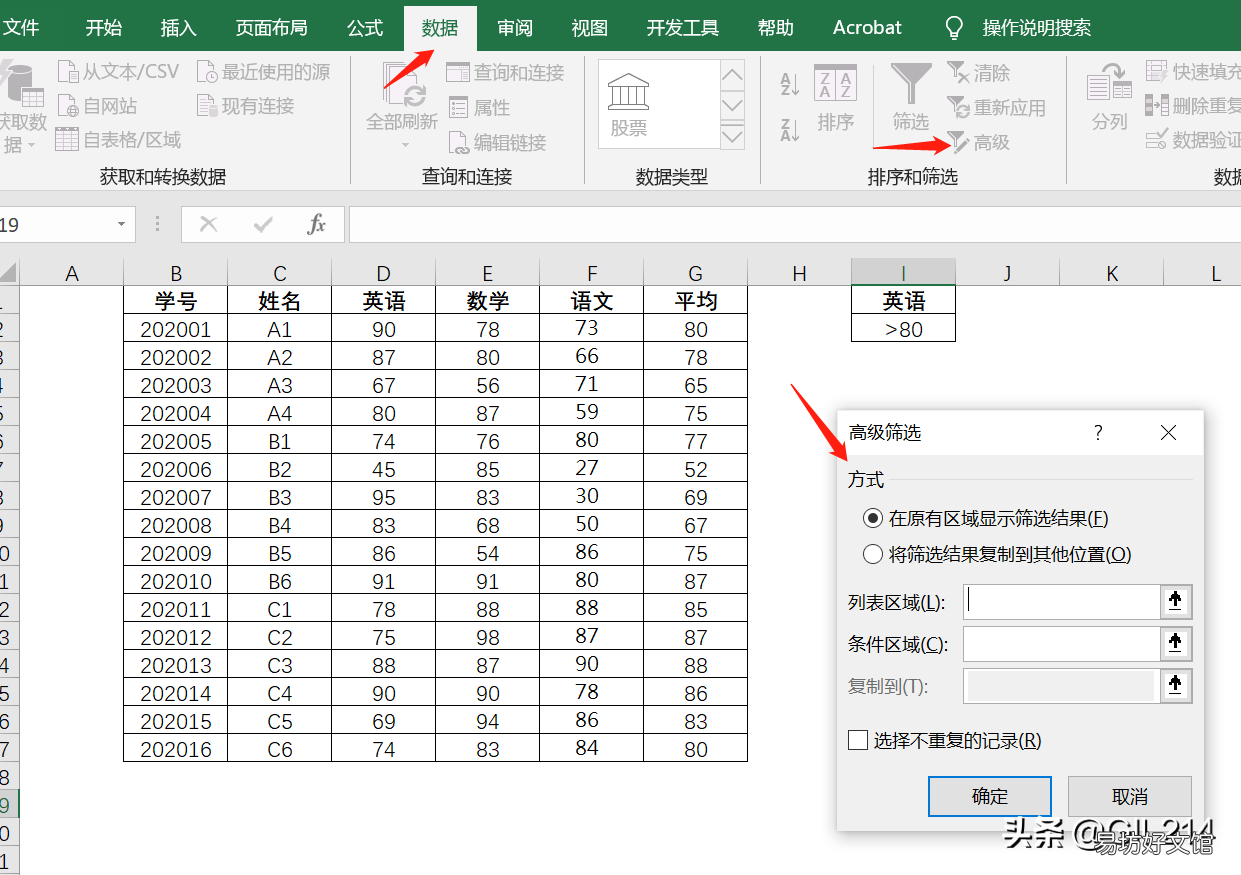The height and width of the screenshot is (875, 1241).
Task: Click the Average (平均) header cell
Action: pos(696,301)
